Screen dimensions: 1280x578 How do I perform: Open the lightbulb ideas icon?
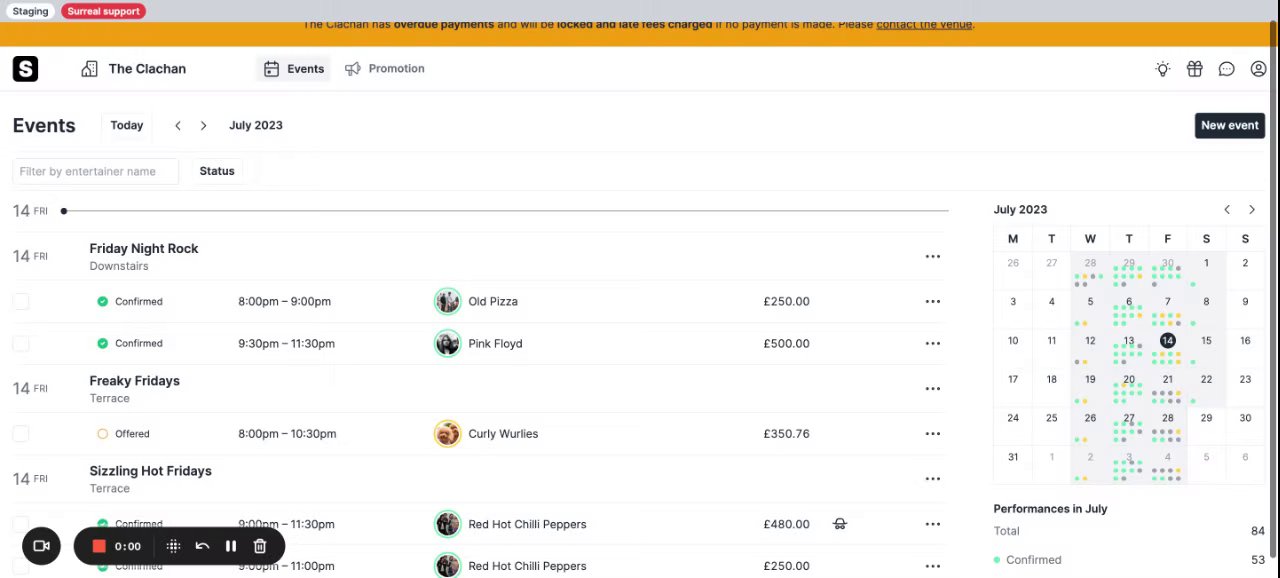[1162, 69]
